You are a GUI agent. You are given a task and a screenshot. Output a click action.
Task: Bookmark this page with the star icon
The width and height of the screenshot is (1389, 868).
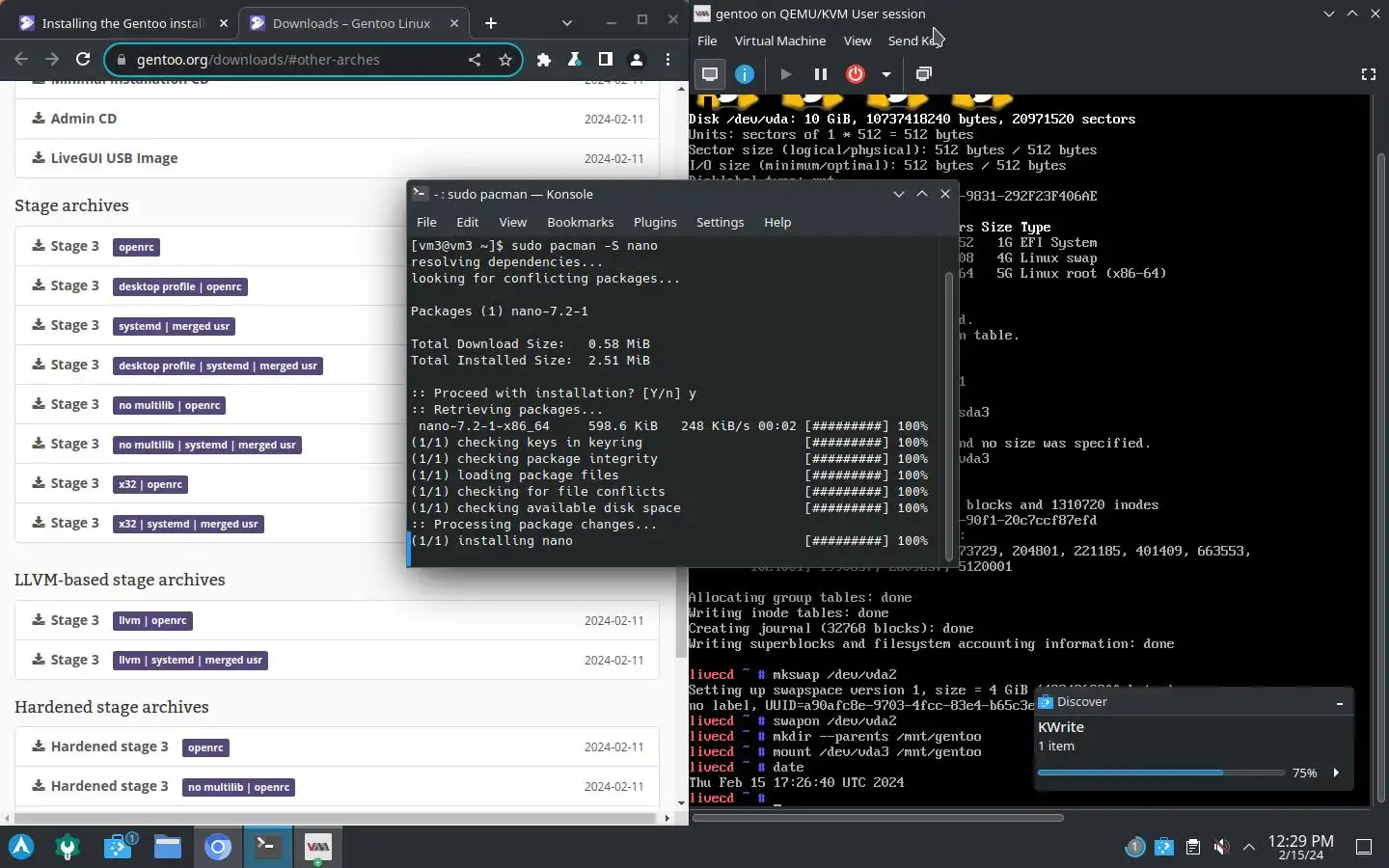tap(505, 60)
